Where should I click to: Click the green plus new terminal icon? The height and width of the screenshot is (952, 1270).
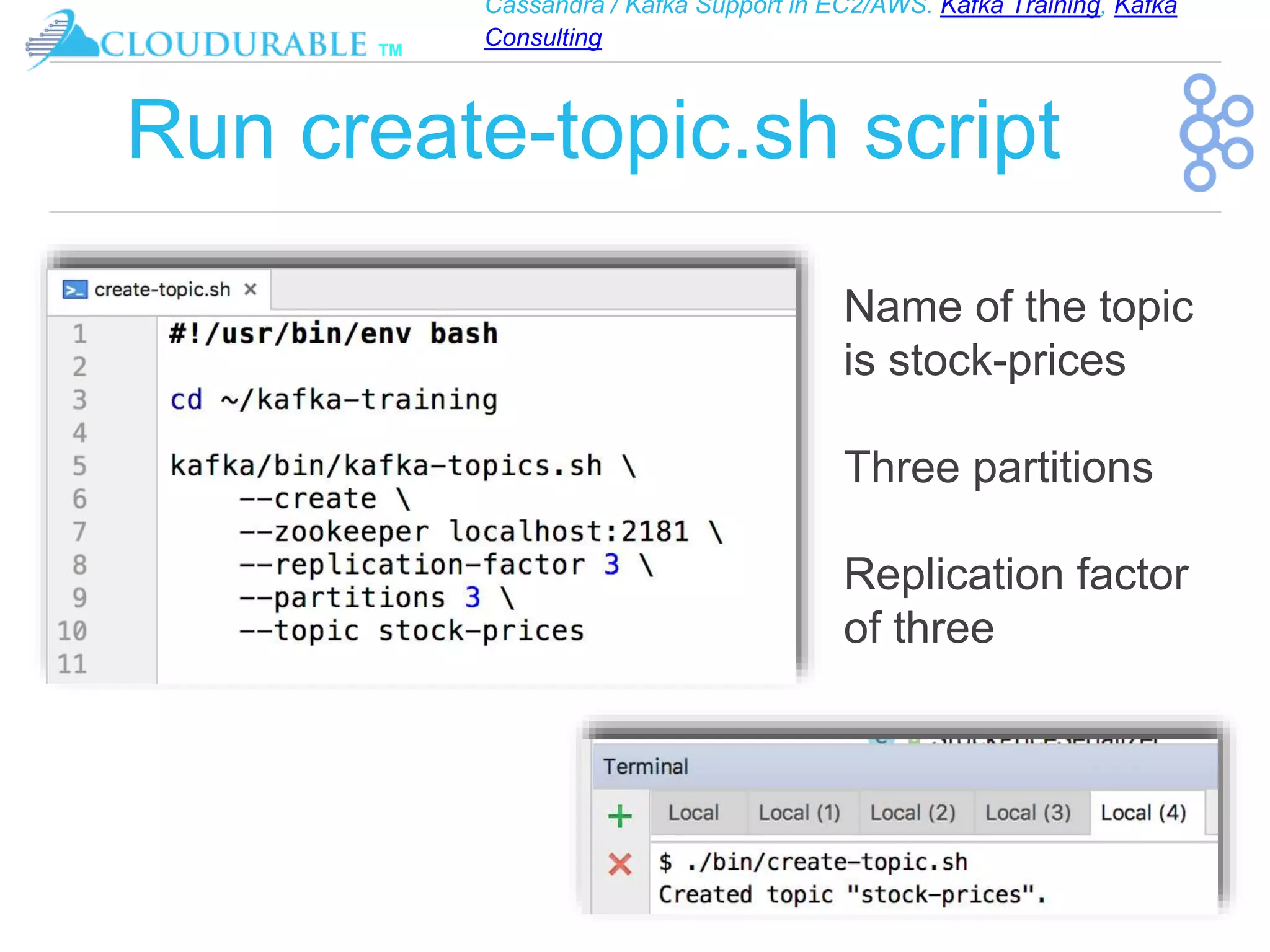tap(619, 816)
